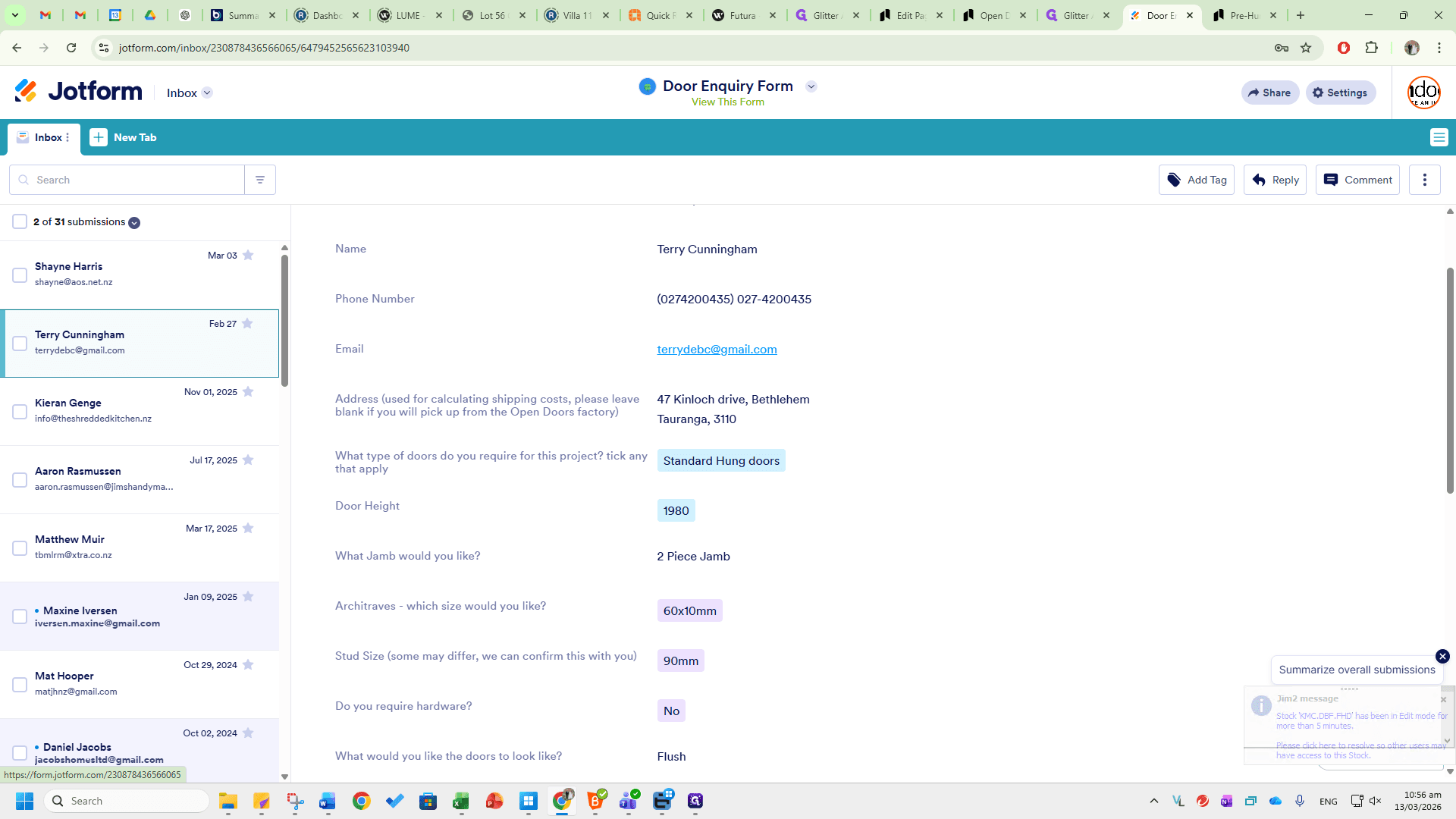The height and width of the screenshot is (819, 1456).
Task: Star Kieran Genge submission
Action: tap(248, 392)
